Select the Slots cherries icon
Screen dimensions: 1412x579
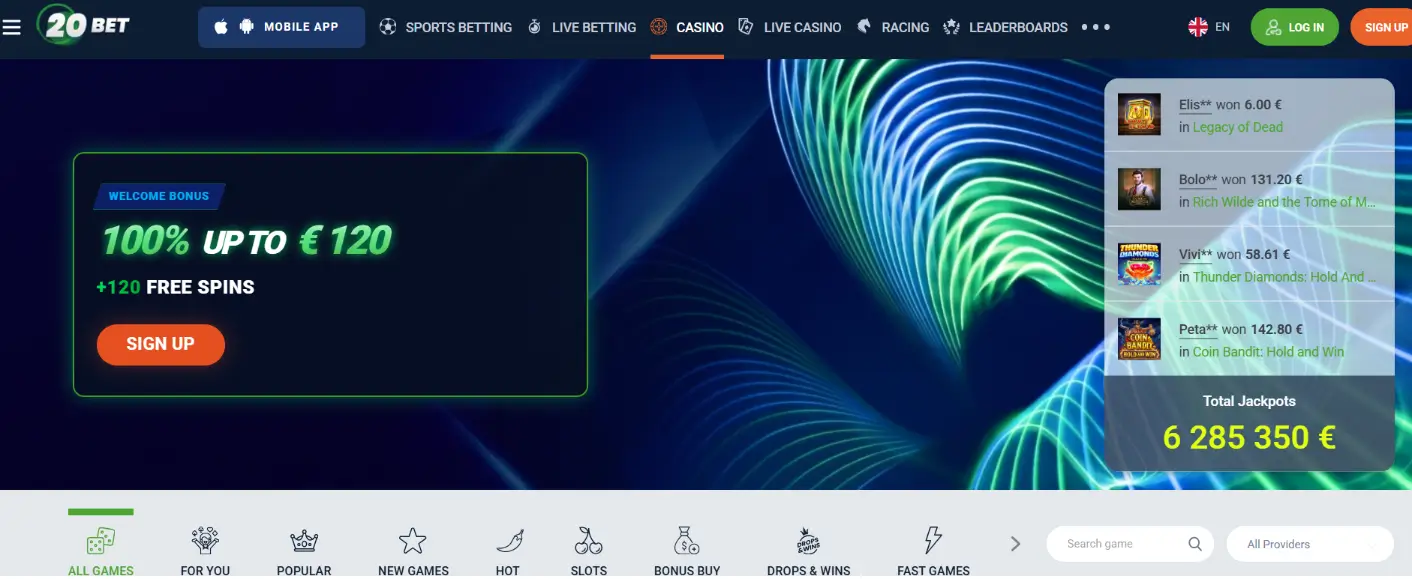(x=589, y=541)
